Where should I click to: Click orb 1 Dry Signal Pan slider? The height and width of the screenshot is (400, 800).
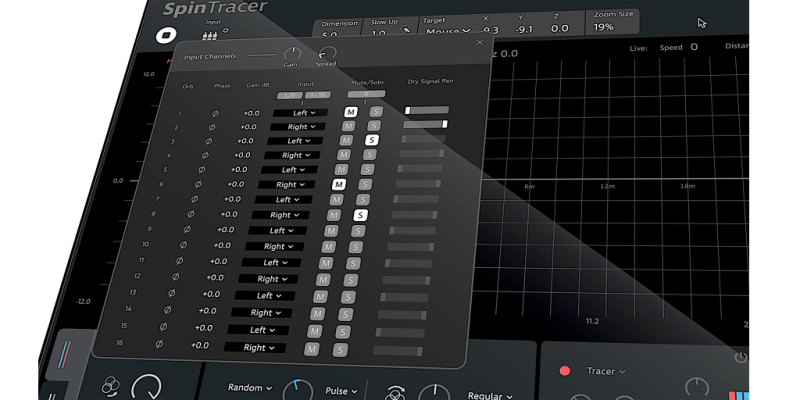(x=427, y=110)
